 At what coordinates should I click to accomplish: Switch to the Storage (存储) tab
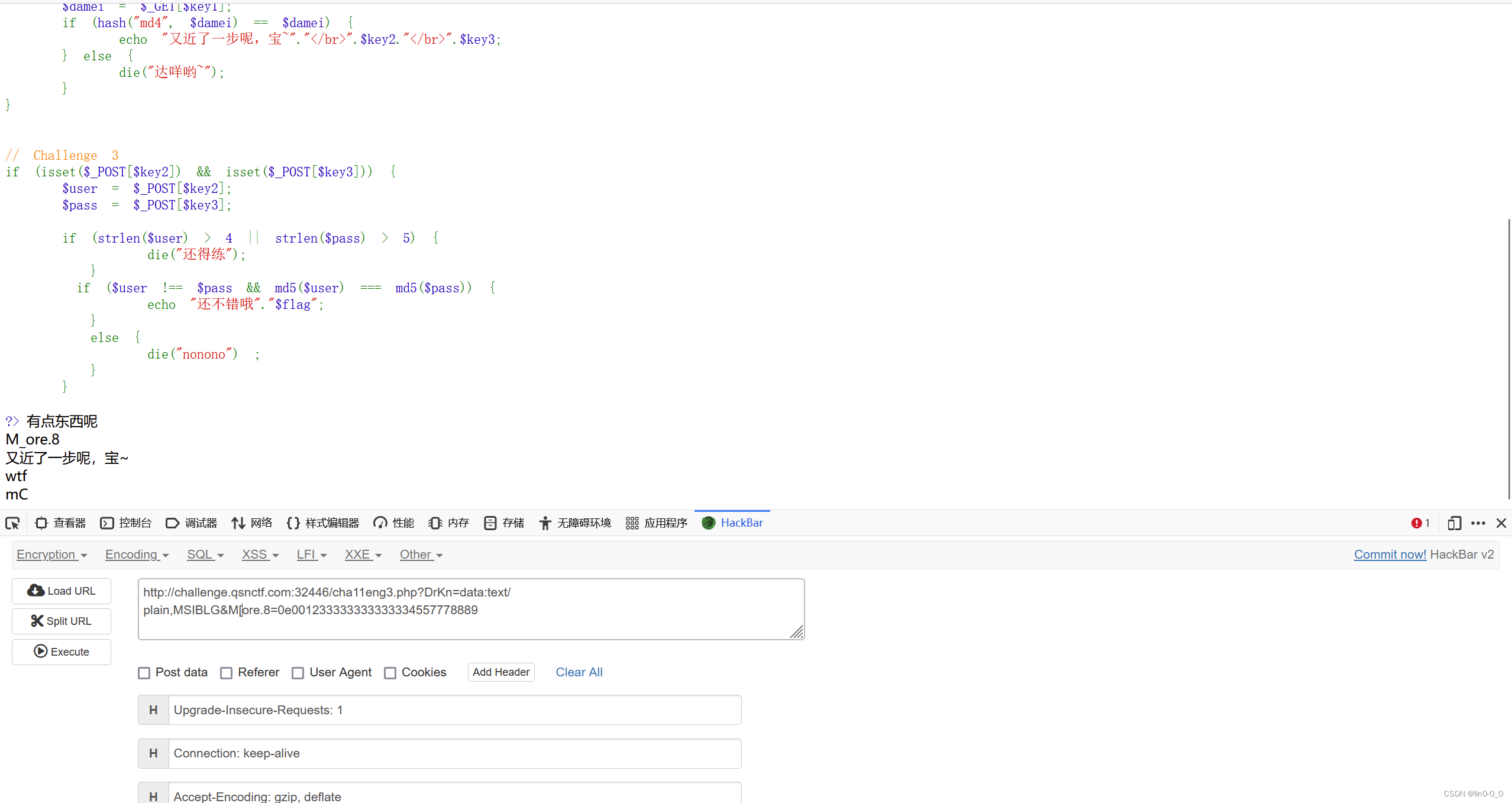[x=505, y=523]
